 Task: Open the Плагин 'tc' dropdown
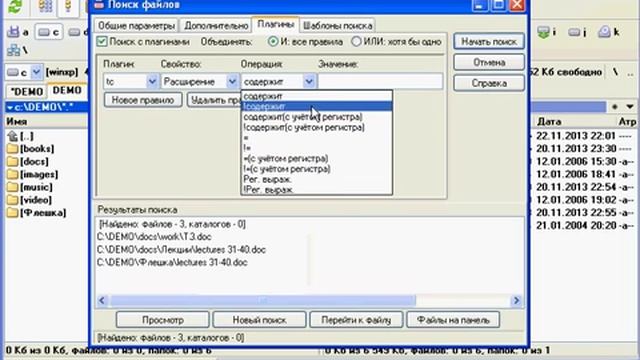pyautogui.click(x=152, y=82)
